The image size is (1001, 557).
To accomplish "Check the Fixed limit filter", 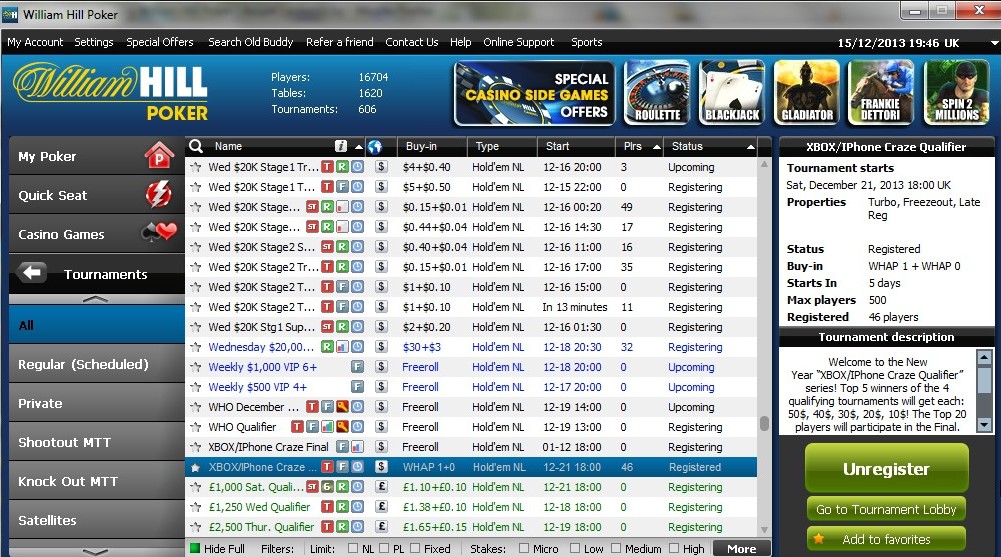I will [x=415, y=548].
